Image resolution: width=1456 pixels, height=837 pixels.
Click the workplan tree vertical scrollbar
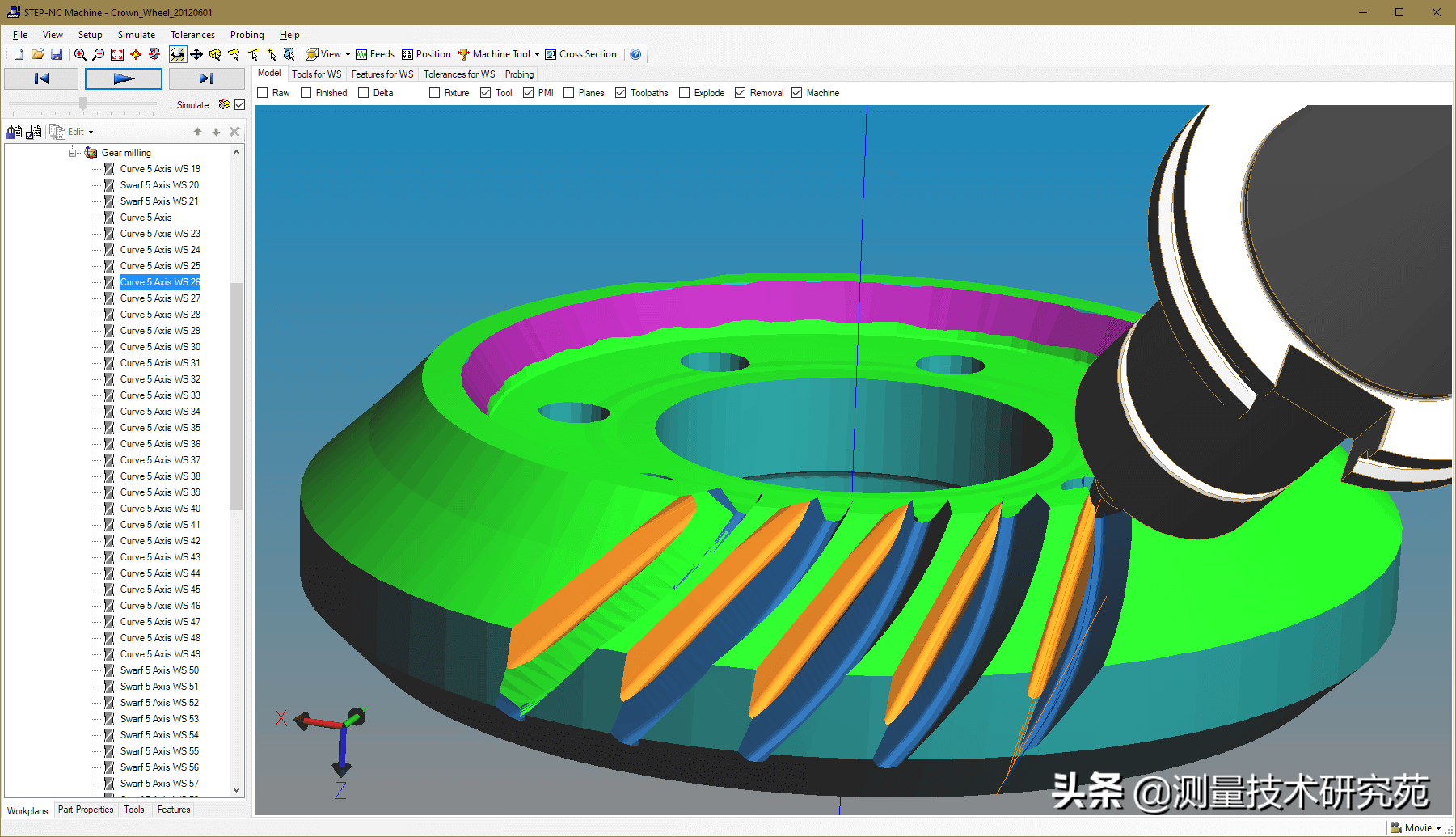pos(236,396)
